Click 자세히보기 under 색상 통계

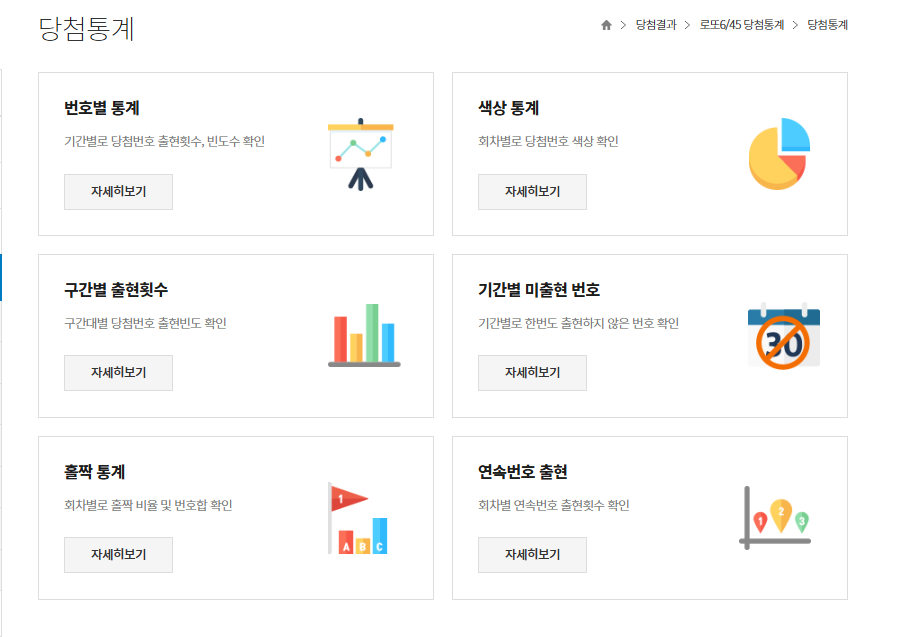[532, 192]
